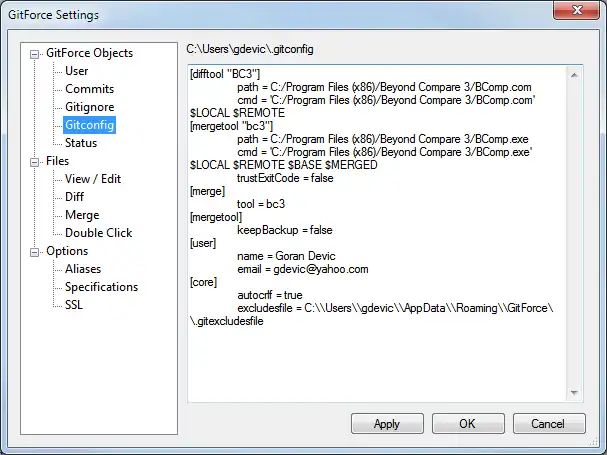The image size is (607, 455).
Task: Open the SSL options page
Action: (74, 305)
